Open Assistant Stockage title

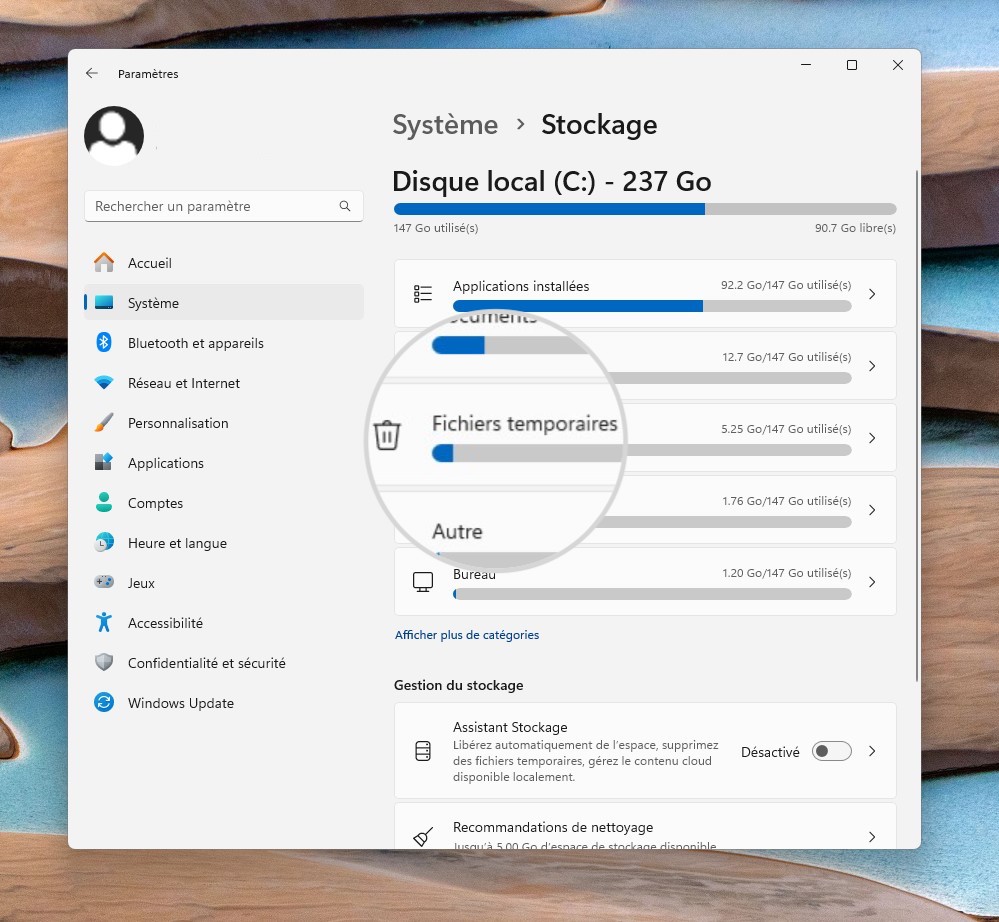510,727
